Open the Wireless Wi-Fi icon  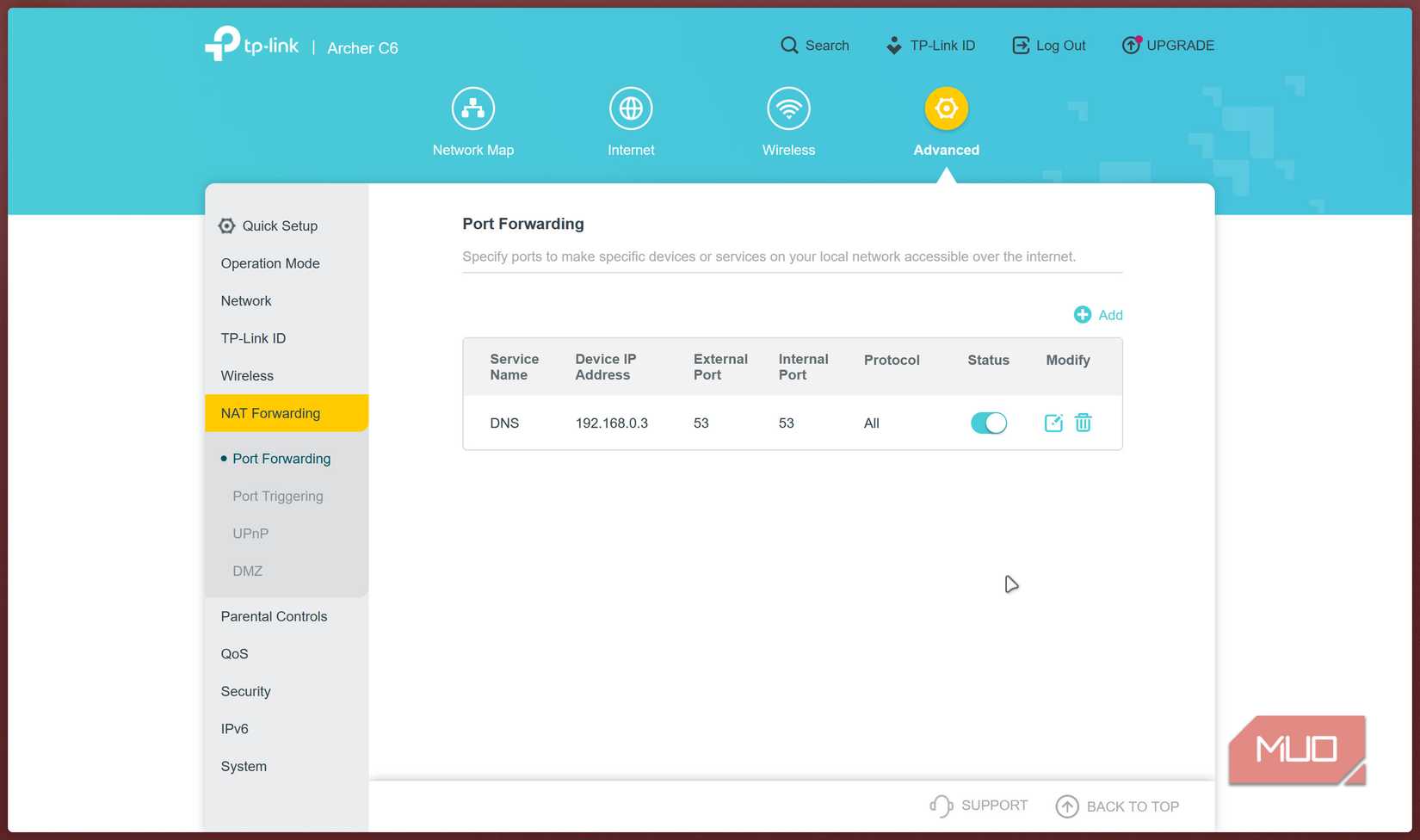(x=788, y=108)
